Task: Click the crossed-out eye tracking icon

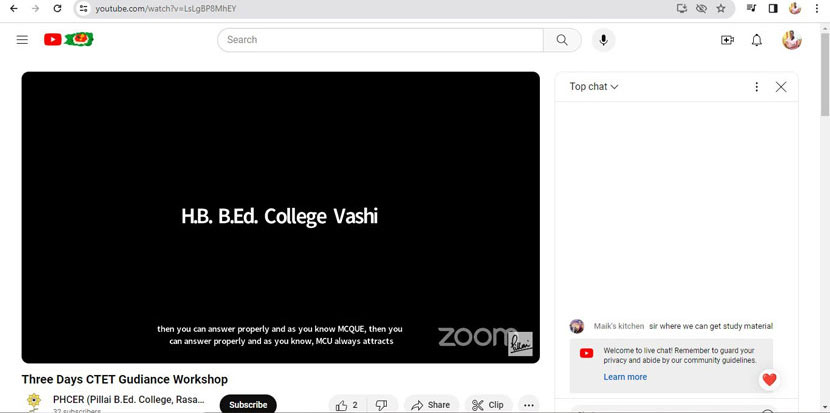Action: coord(701,8)
